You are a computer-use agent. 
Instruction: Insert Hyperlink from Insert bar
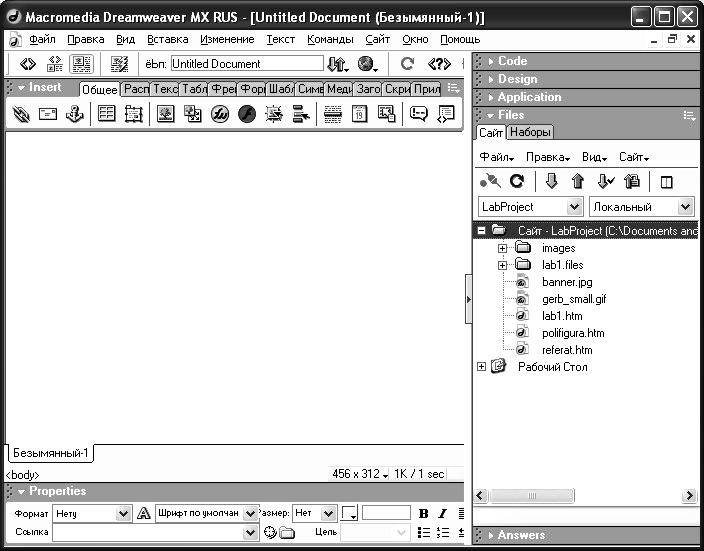21,115
